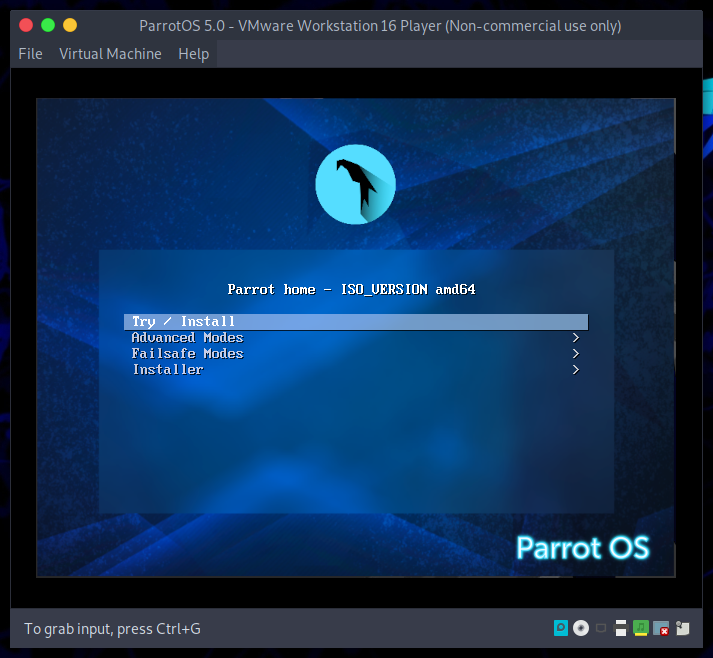Open the Virtual Machine menu
The image size is (713, 658).
(110, 54)
